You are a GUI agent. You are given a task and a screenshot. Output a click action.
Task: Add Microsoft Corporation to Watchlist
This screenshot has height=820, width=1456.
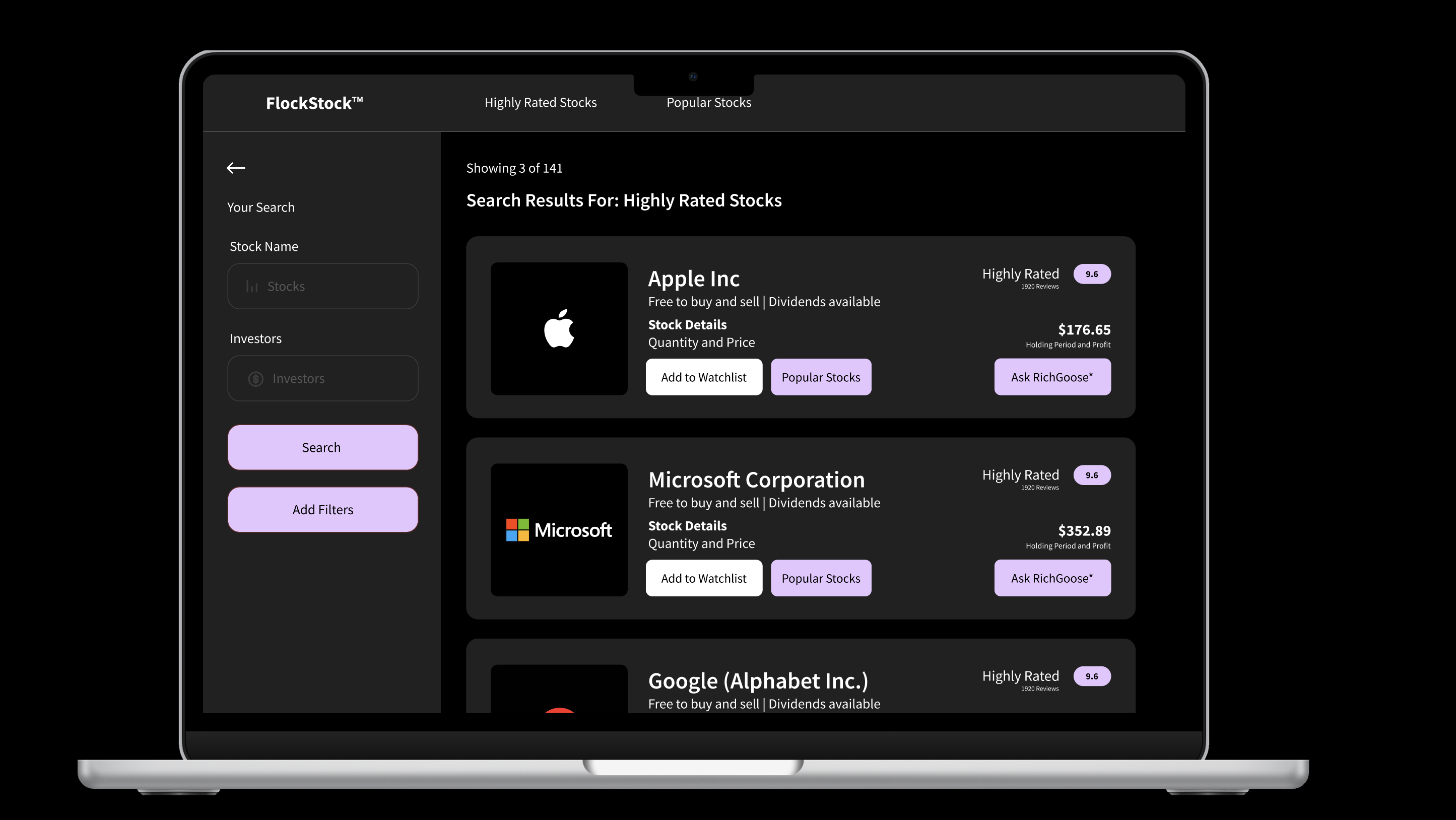tap(703, 578)
